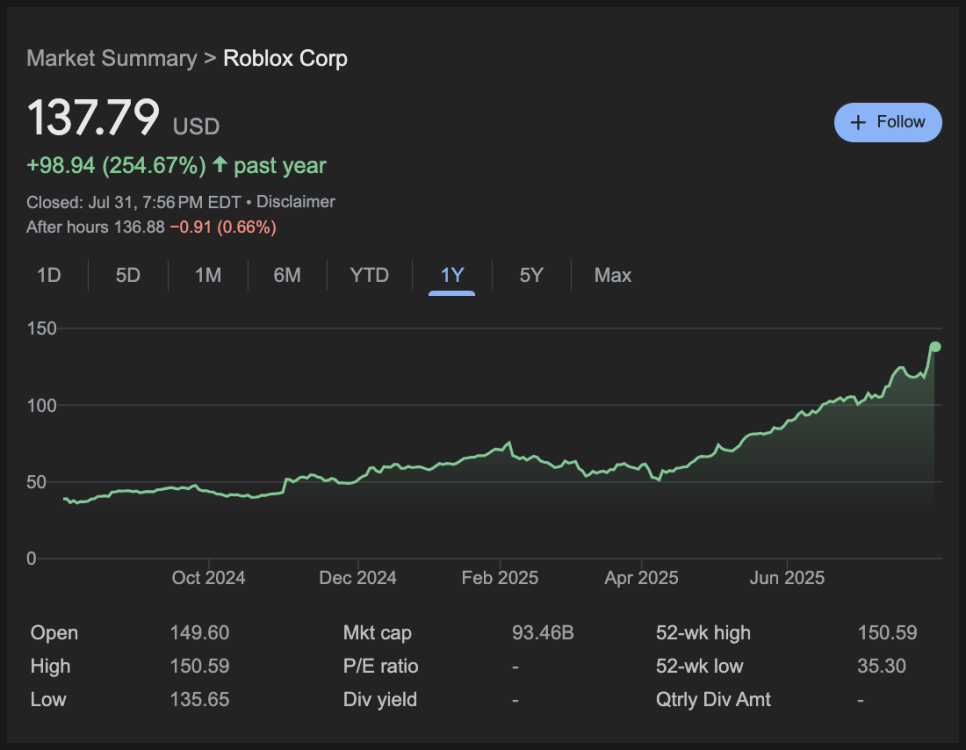Select the 5D time range tab
The image size is (966, 750).
[128, 275]
